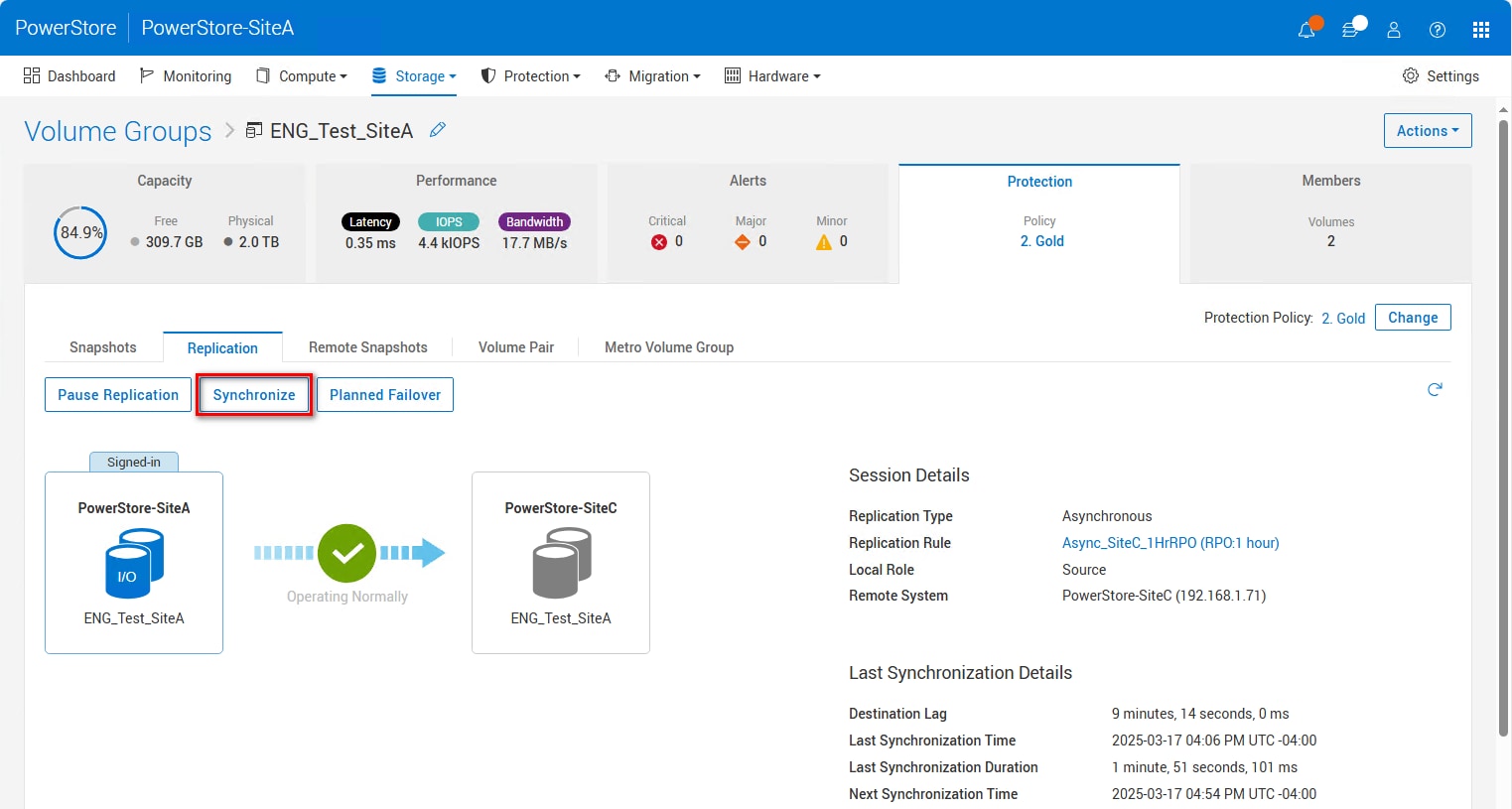Select the Bandwidth performance badge
This screenshot has width=1512, height=809.
point(534,222)
